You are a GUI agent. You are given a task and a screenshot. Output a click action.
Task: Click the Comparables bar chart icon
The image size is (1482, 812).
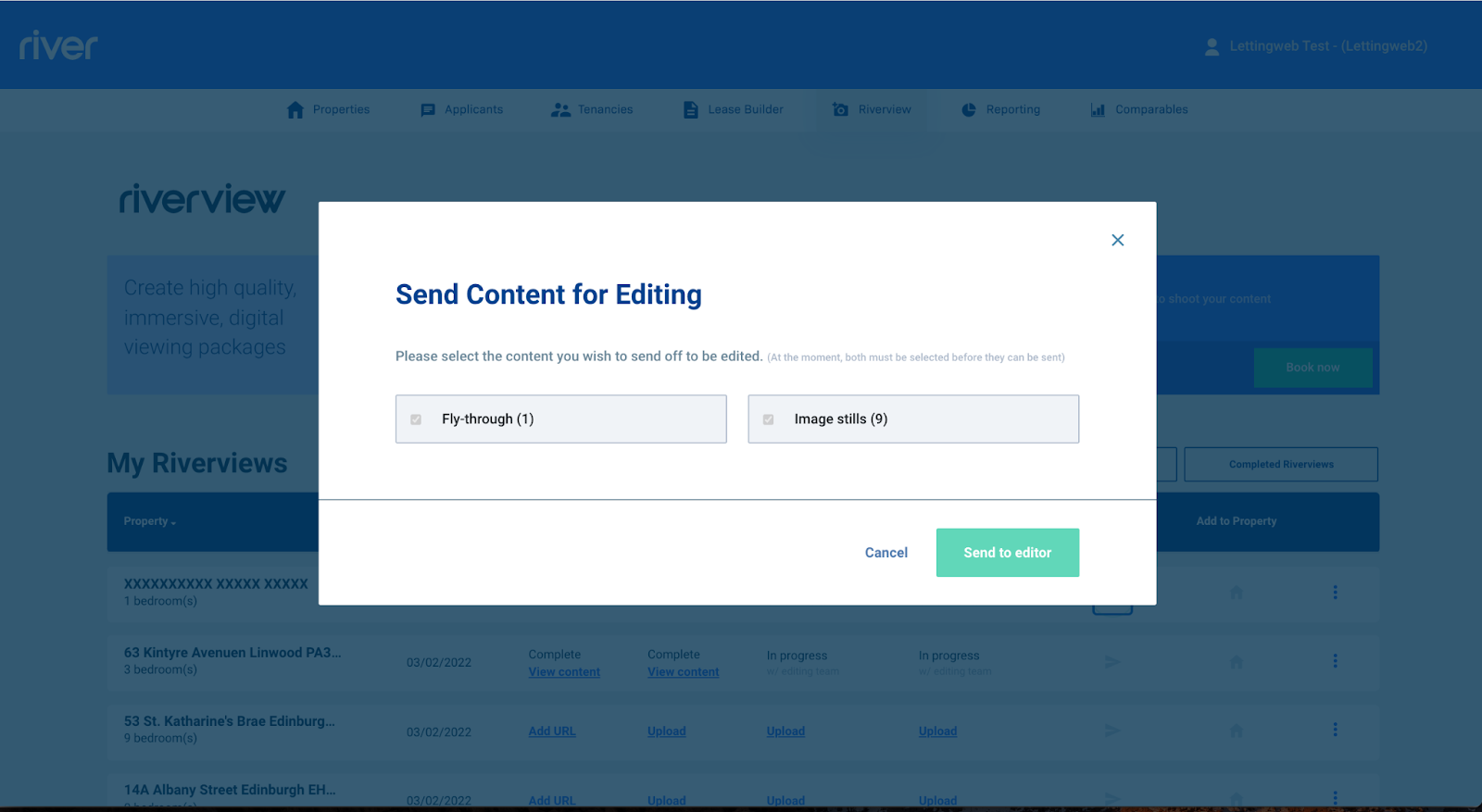tap(1098, 110)
